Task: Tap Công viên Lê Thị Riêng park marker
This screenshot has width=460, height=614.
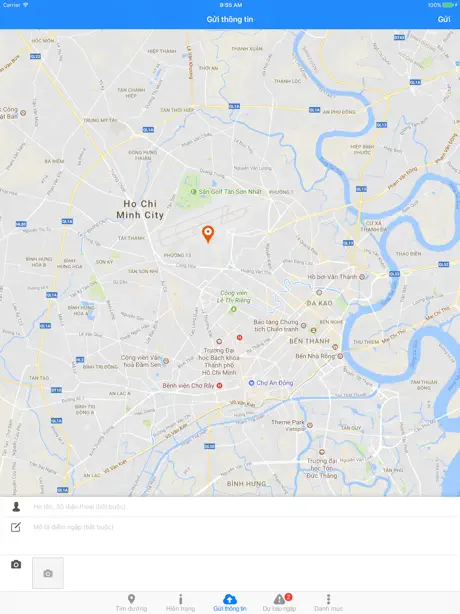Action: point(233,309)
